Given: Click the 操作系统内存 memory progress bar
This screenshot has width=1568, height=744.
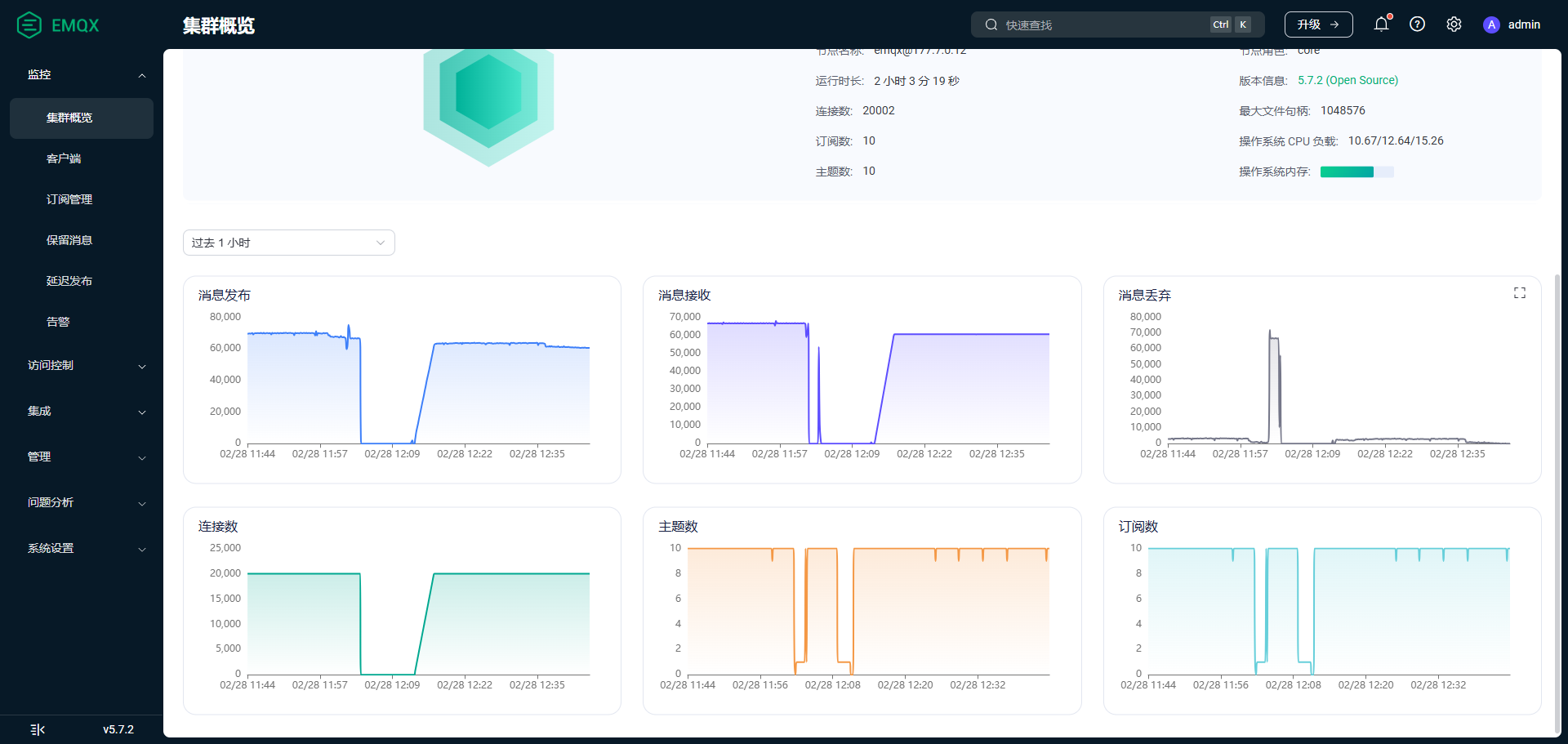Looking at the screenshot, I should click(1356, 172).
